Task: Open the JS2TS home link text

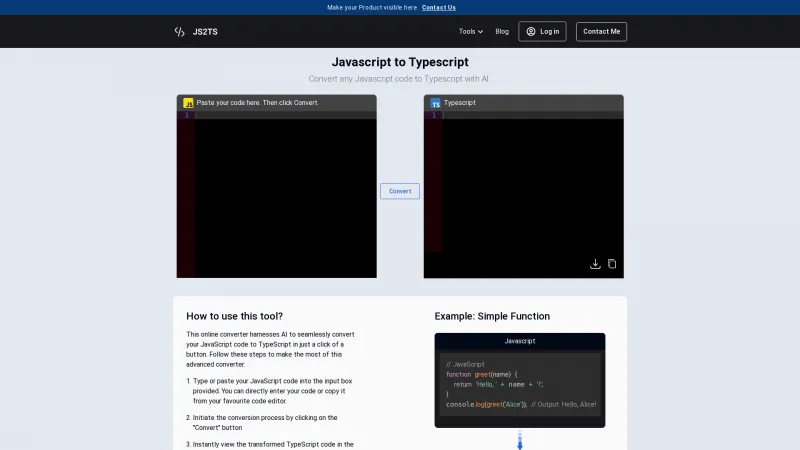Action: click(x=205, y=32)
